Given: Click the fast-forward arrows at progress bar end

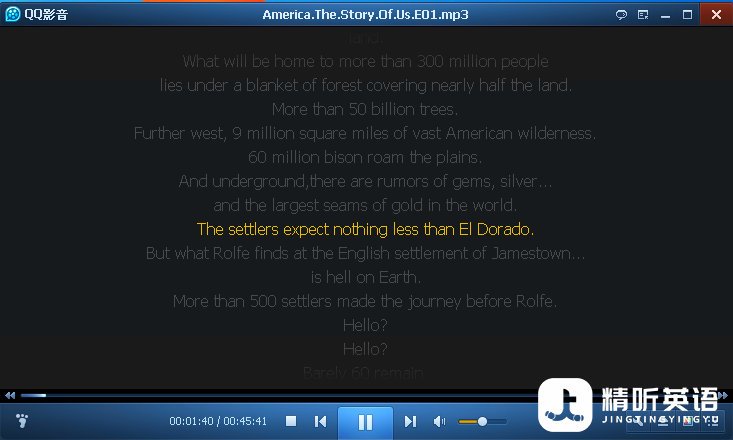Looking at the screenshot, I should (x=723, y=396).
